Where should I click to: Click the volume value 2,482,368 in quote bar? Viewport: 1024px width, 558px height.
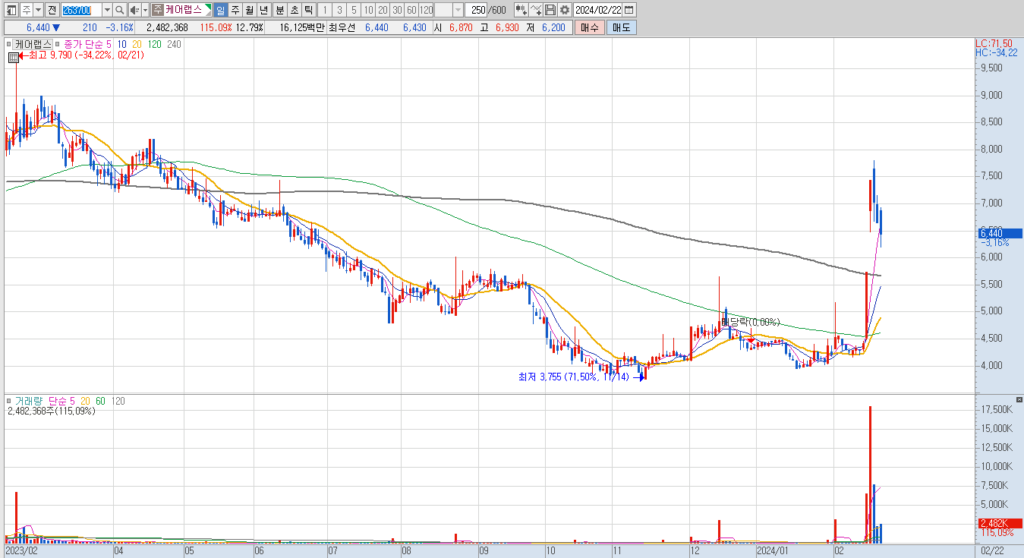click(167, 27)
